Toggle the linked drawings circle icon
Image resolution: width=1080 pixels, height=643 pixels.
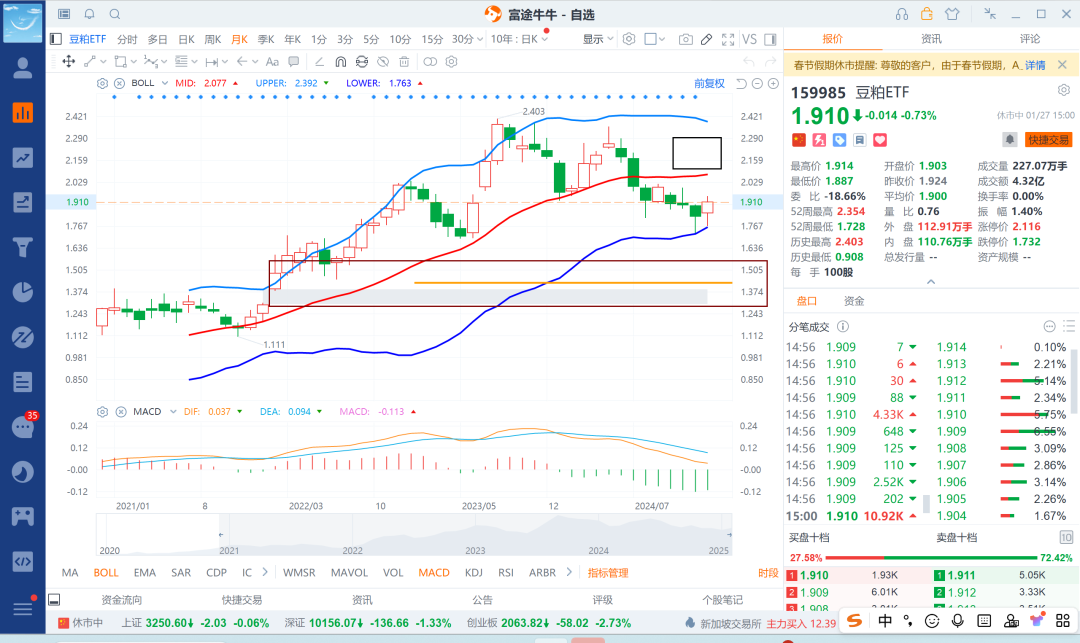click(x=430, y=62)
